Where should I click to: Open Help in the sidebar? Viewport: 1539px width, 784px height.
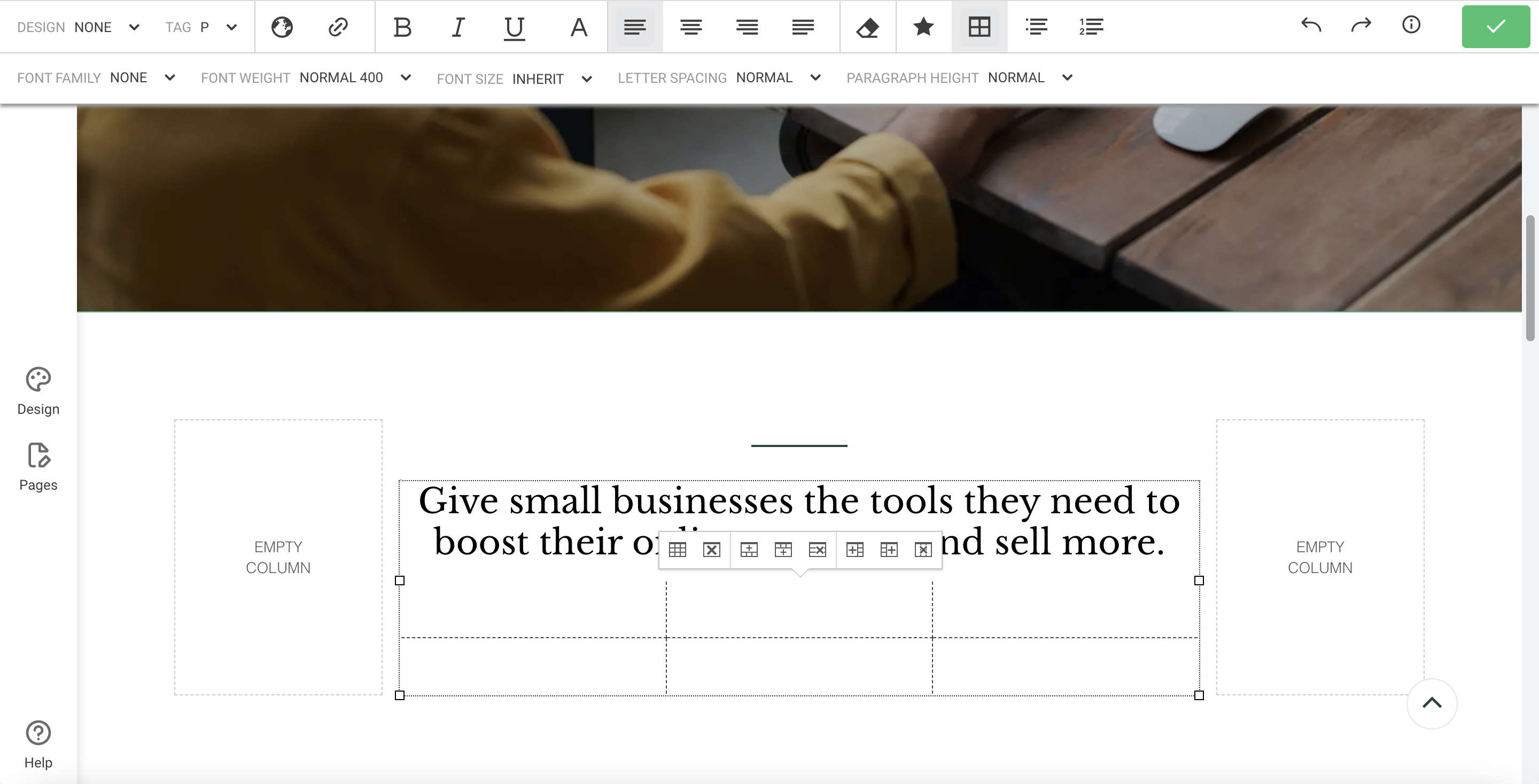coord(38,745)
